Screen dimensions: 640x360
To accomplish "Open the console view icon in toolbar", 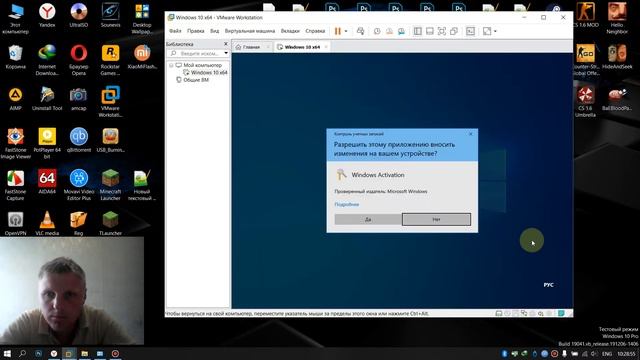I will click(471, 31).
